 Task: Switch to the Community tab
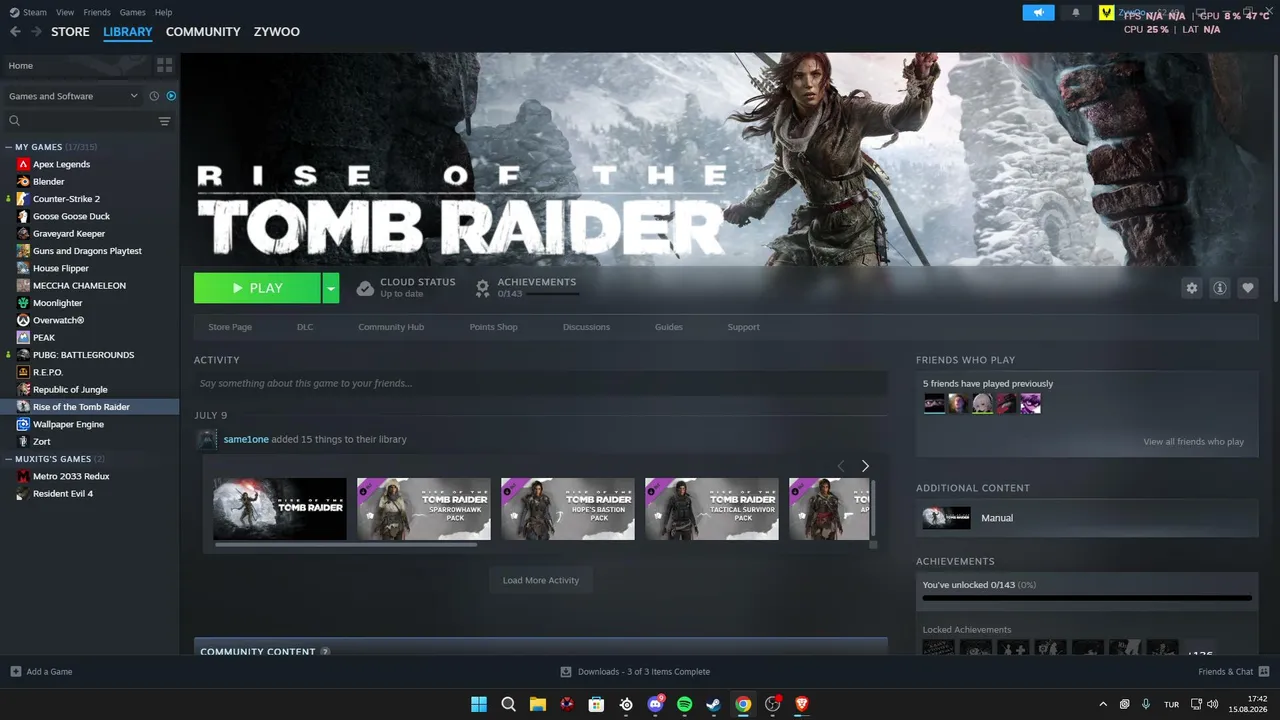[x=203, y=32]
